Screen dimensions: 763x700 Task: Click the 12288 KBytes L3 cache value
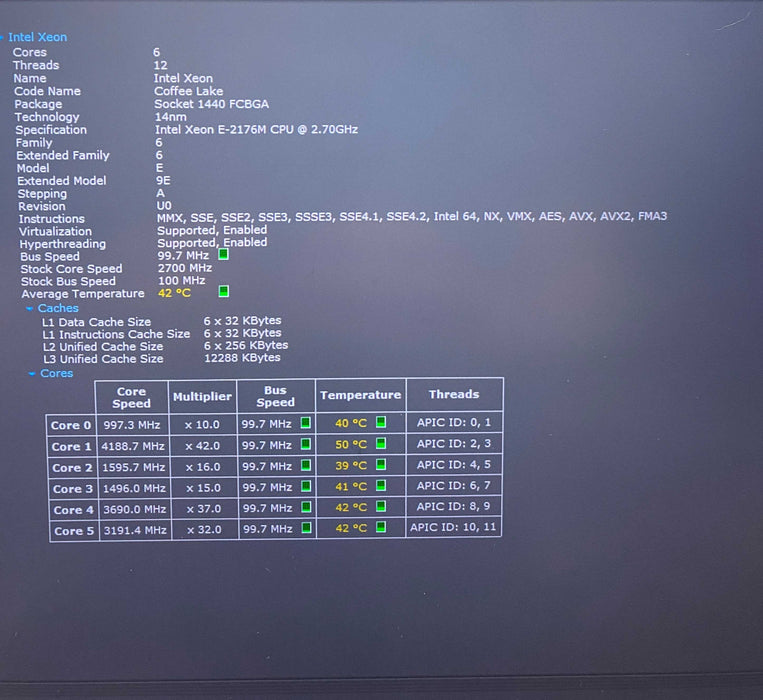(242, 358)
